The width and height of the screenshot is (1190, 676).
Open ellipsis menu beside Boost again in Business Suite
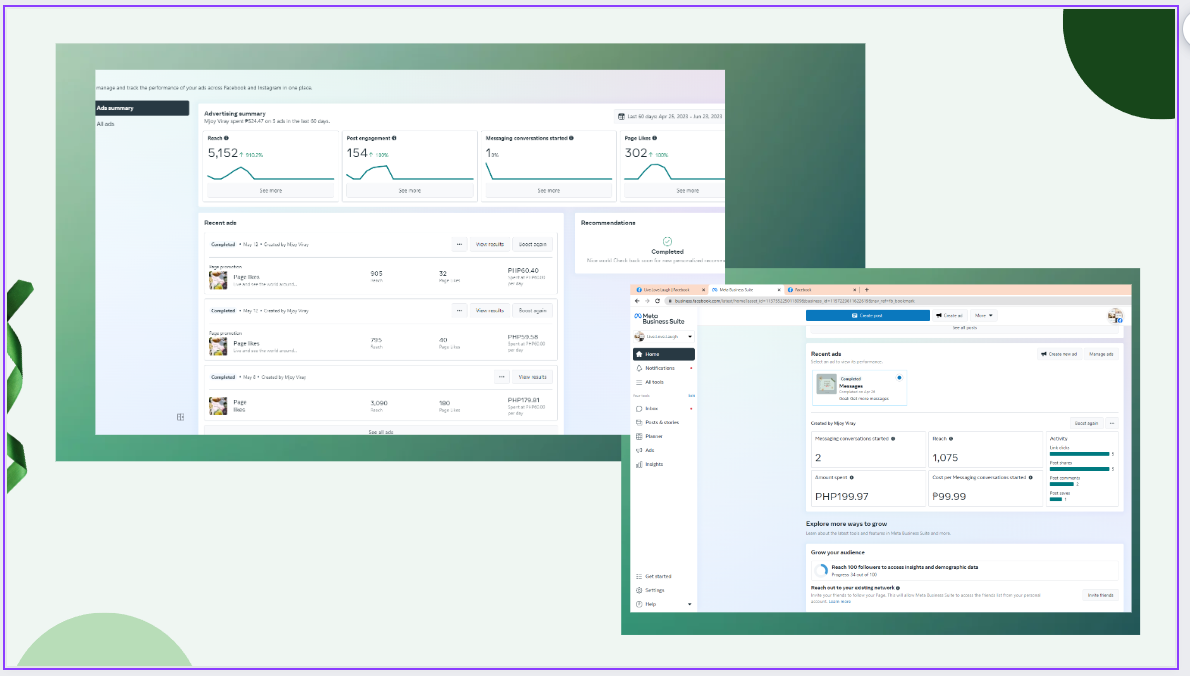[x=1112, y=423]
